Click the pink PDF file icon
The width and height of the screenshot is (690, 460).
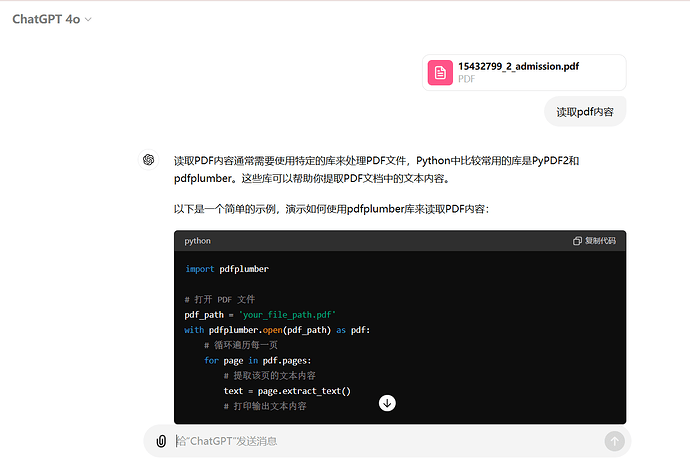pos(440,73)
